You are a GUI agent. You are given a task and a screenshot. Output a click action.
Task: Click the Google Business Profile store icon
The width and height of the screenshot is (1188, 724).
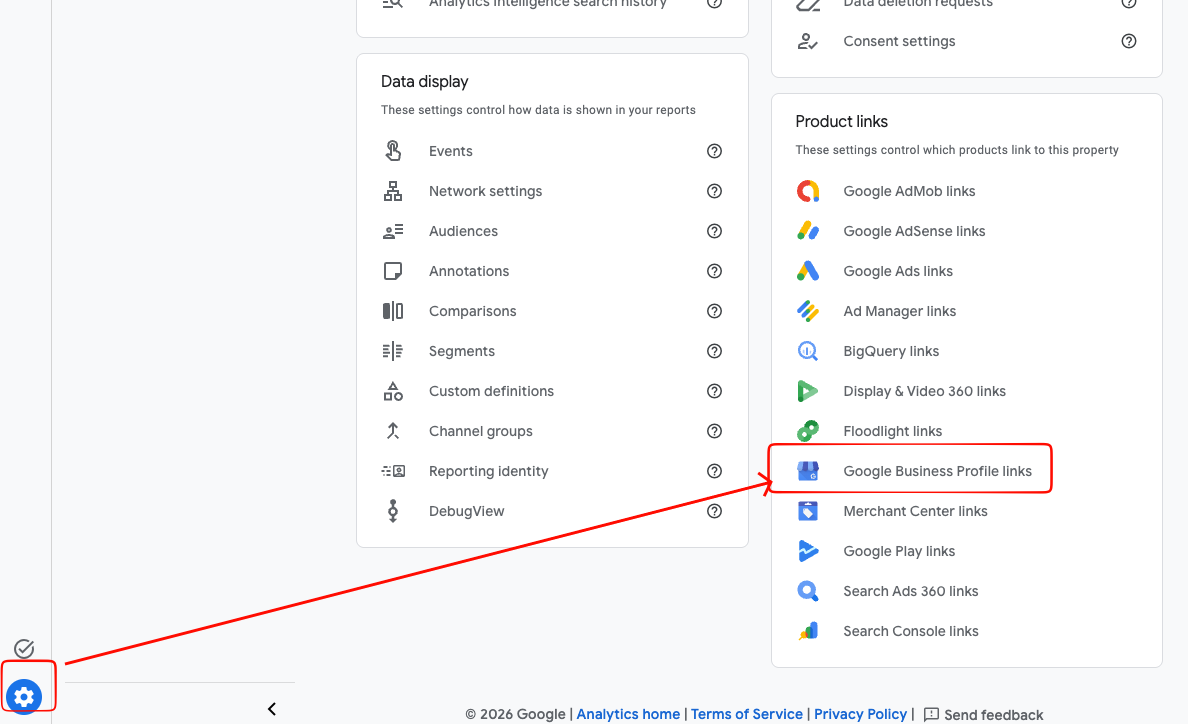point(808,471)
